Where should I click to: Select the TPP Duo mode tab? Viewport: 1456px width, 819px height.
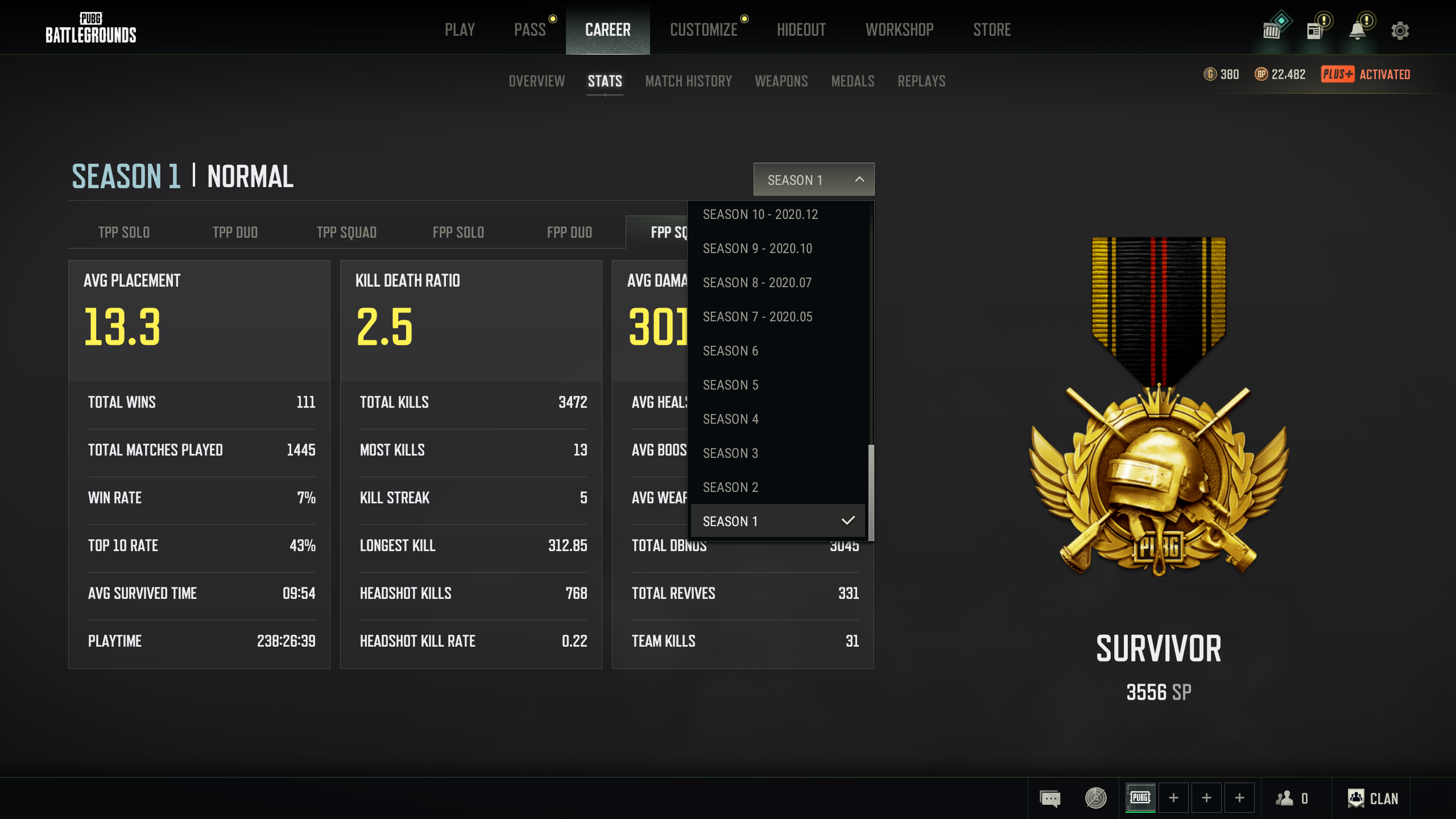[x=235, y=232]
